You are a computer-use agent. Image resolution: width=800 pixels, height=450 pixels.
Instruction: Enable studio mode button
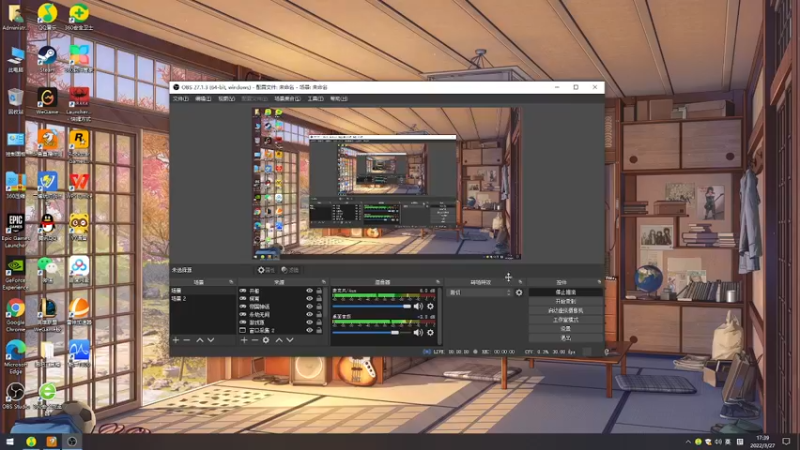[x=565, y=319]
